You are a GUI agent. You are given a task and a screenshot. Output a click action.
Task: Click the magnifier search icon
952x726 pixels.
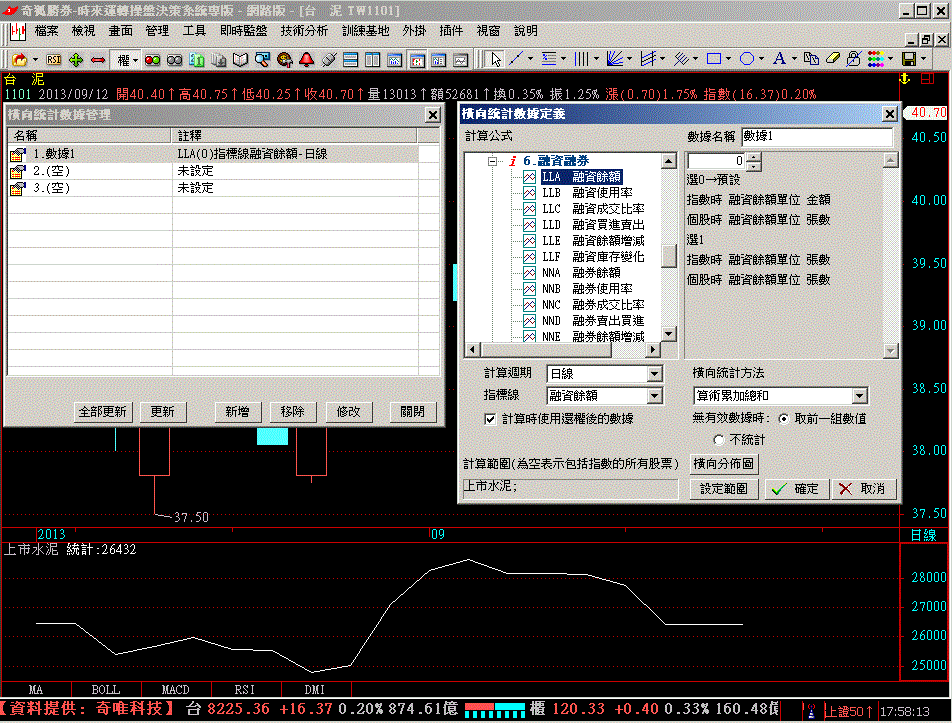coord(262,59)
